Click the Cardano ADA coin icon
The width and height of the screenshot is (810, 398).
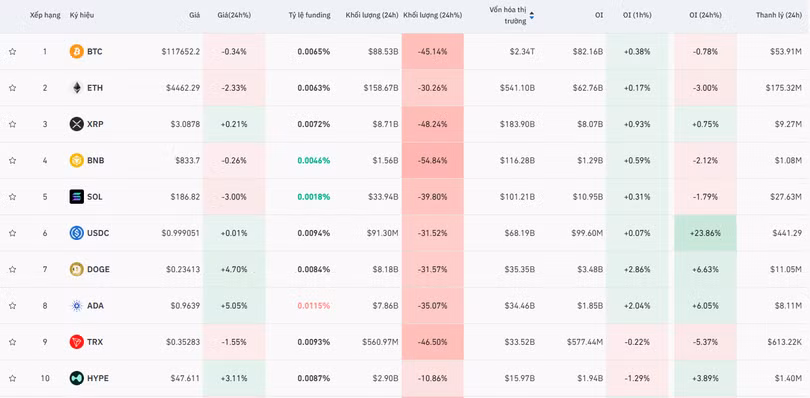click(x=76, y=305)
